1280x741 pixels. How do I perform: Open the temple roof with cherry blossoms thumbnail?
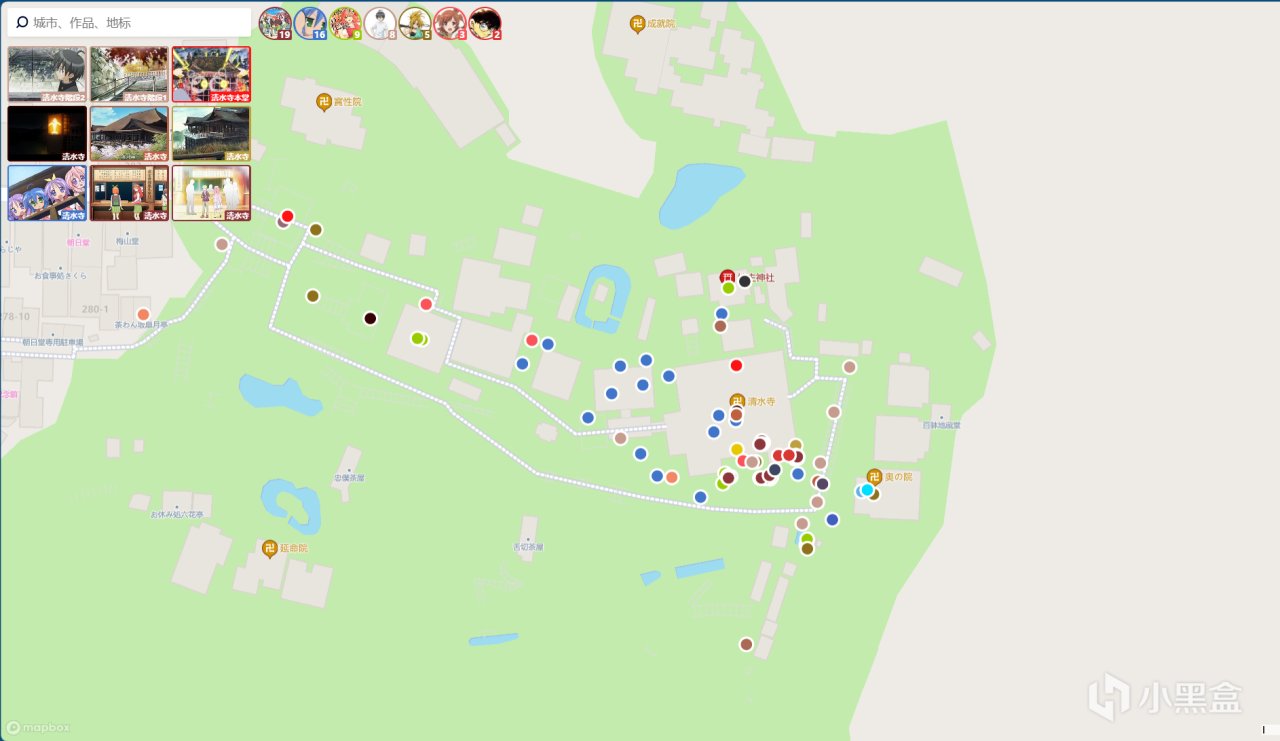click(x=129, y=134)
